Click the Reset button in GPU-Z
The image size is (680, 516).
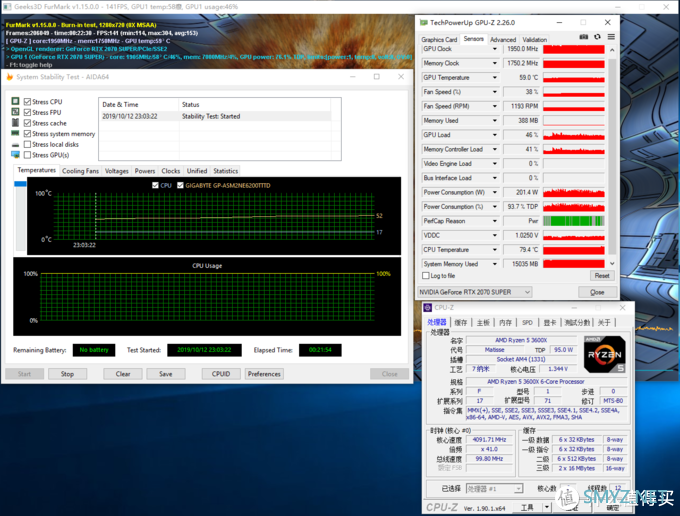[602, 275]
